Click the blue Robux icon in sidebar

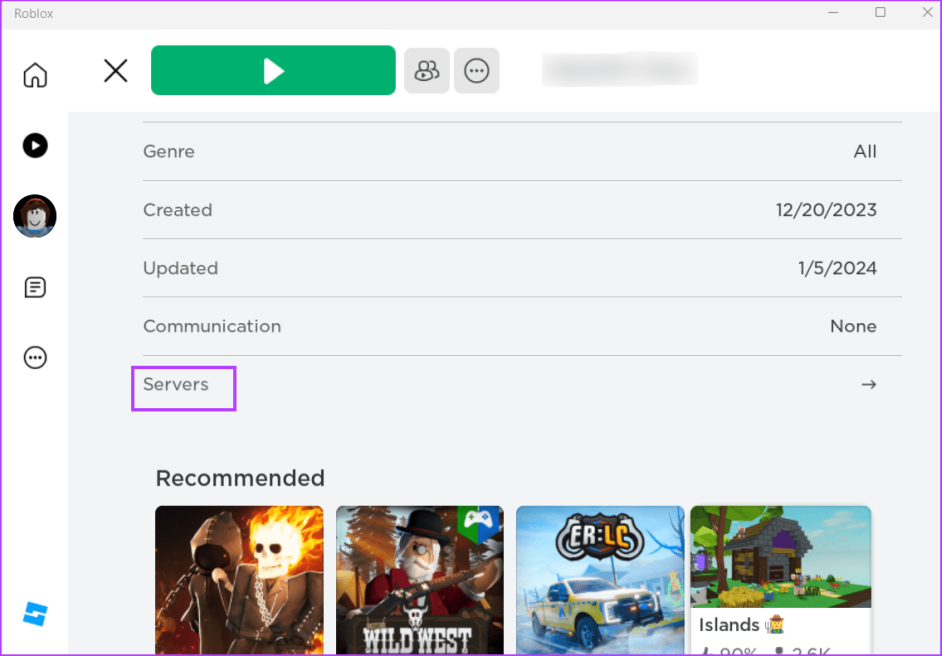point(35,614)
